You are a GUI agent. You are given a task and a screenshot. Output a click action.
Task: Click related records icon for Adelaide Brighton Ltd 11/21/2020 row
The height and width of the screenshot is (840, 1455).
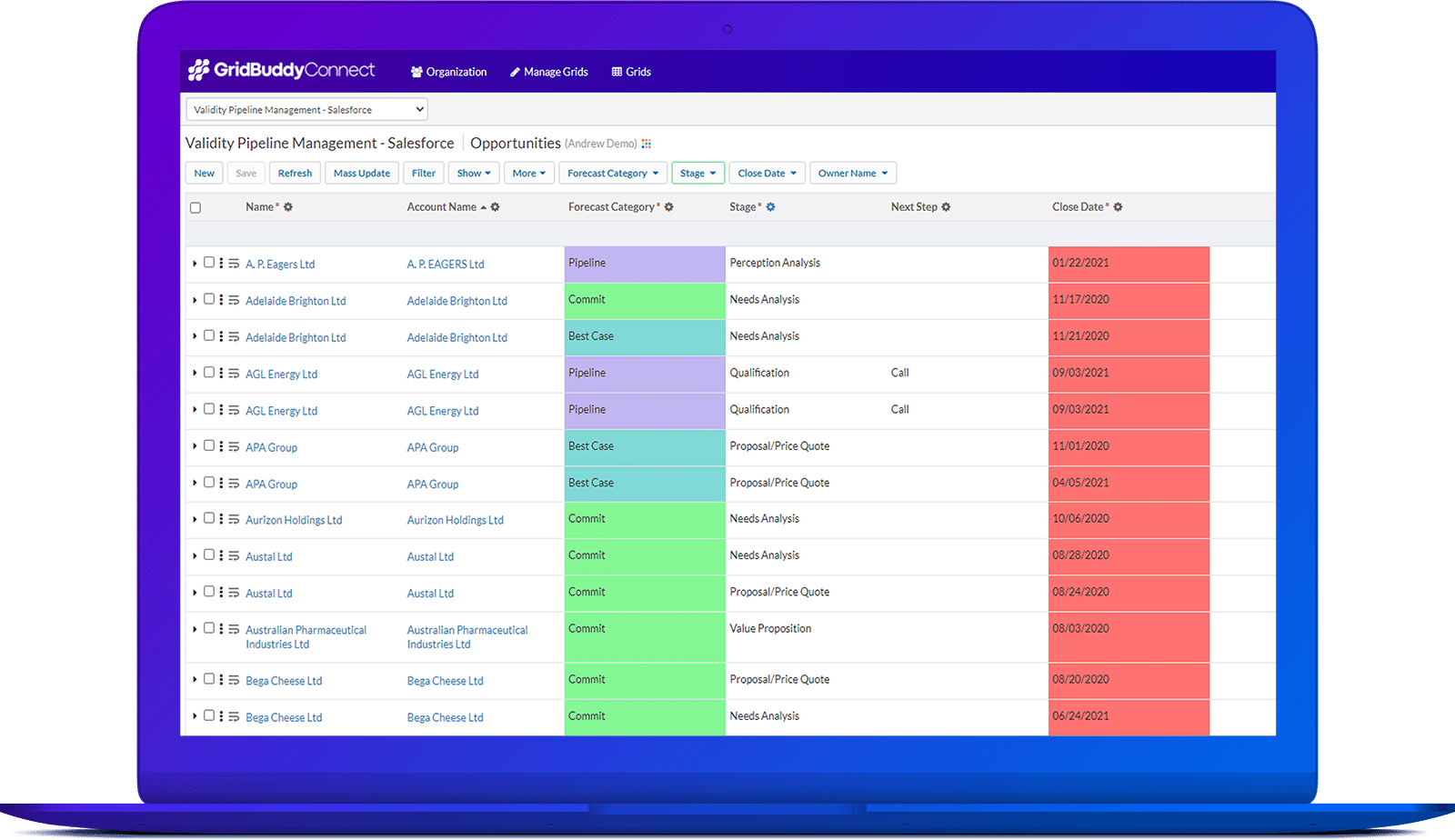[x=234, y=337]
